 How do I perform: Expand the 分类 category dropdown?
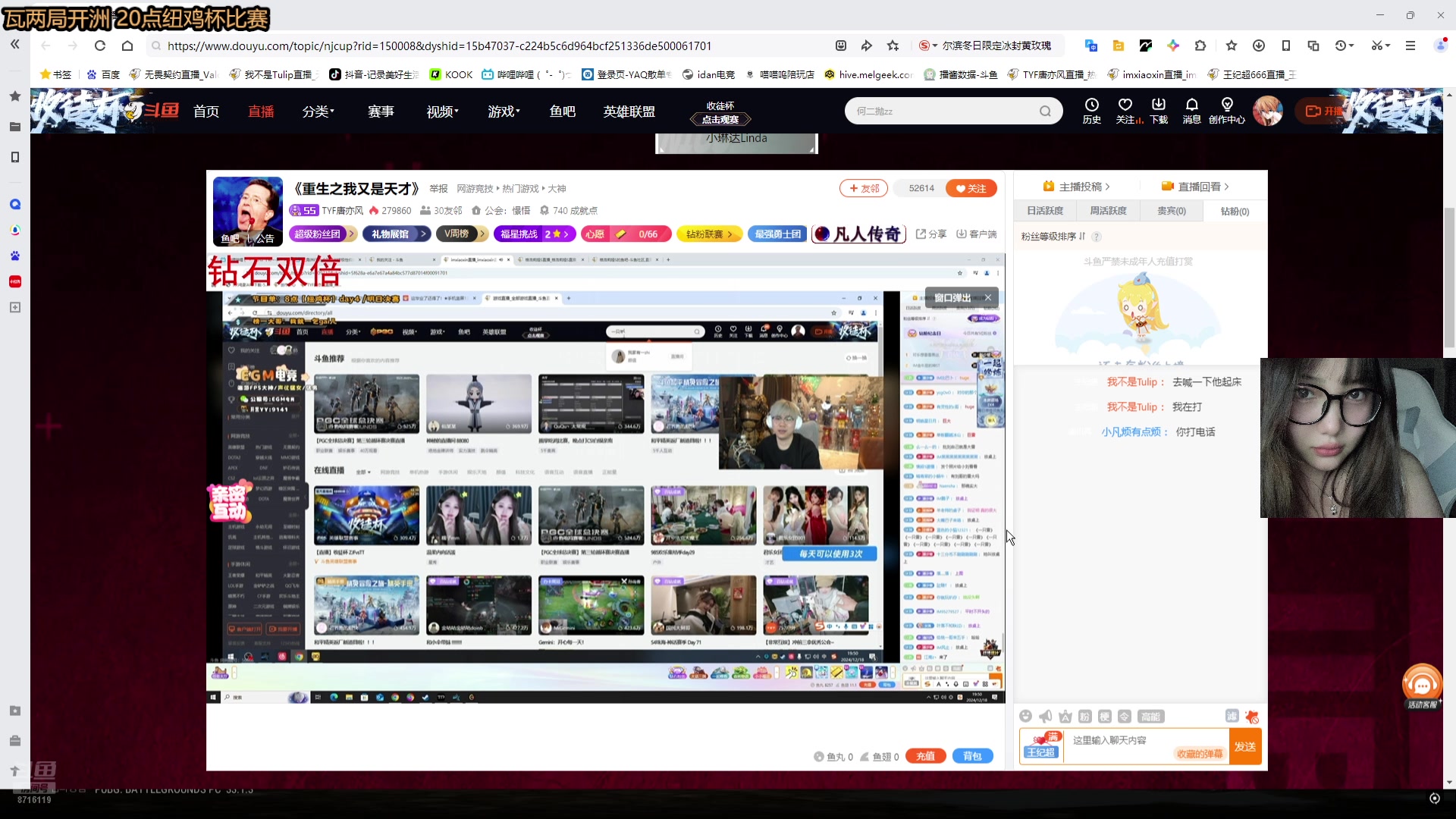[x=318, y=111]
